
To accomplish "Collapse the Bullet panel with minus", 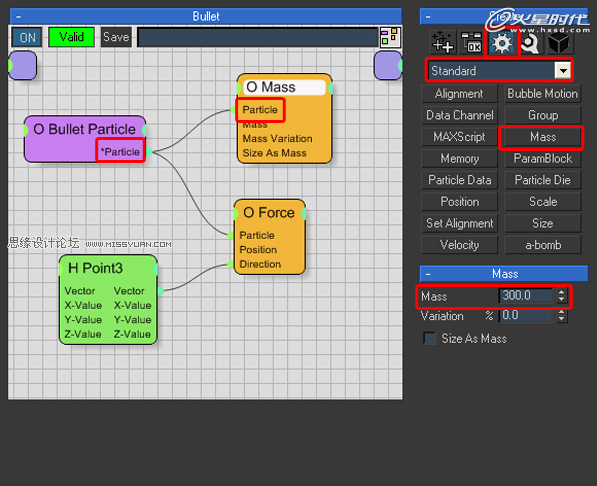I will (x=18, y=17).
